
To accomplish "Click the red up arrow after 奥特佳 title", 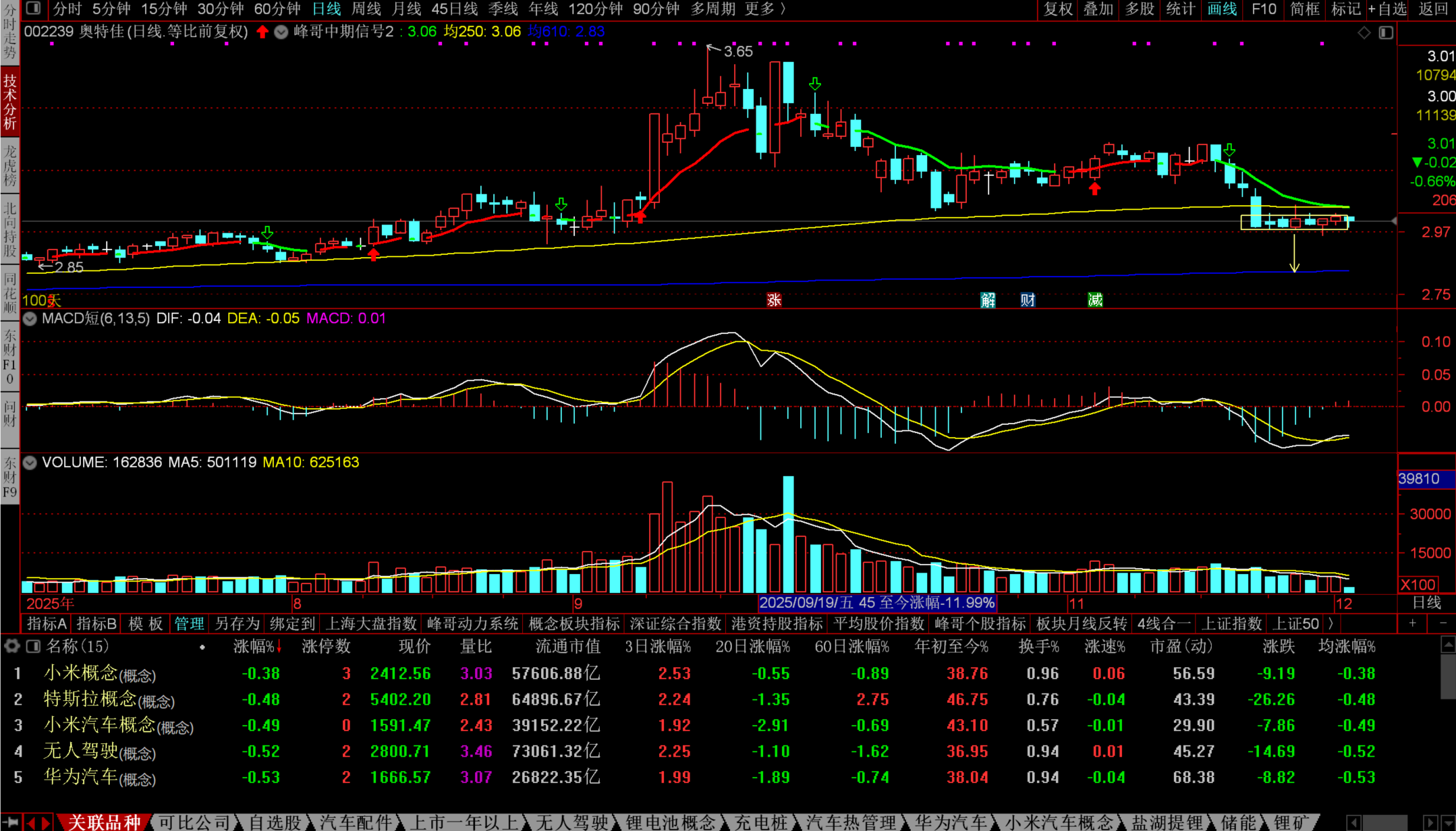I will [262, 32].
